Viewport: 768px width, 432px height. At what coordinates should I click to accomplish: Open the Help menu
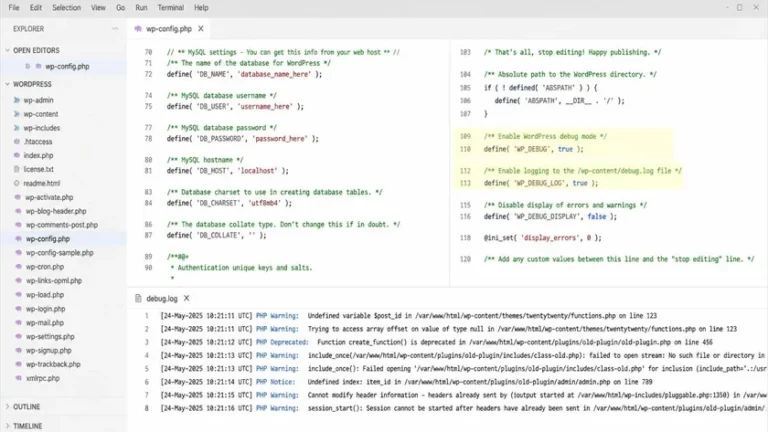click(201, 8)
